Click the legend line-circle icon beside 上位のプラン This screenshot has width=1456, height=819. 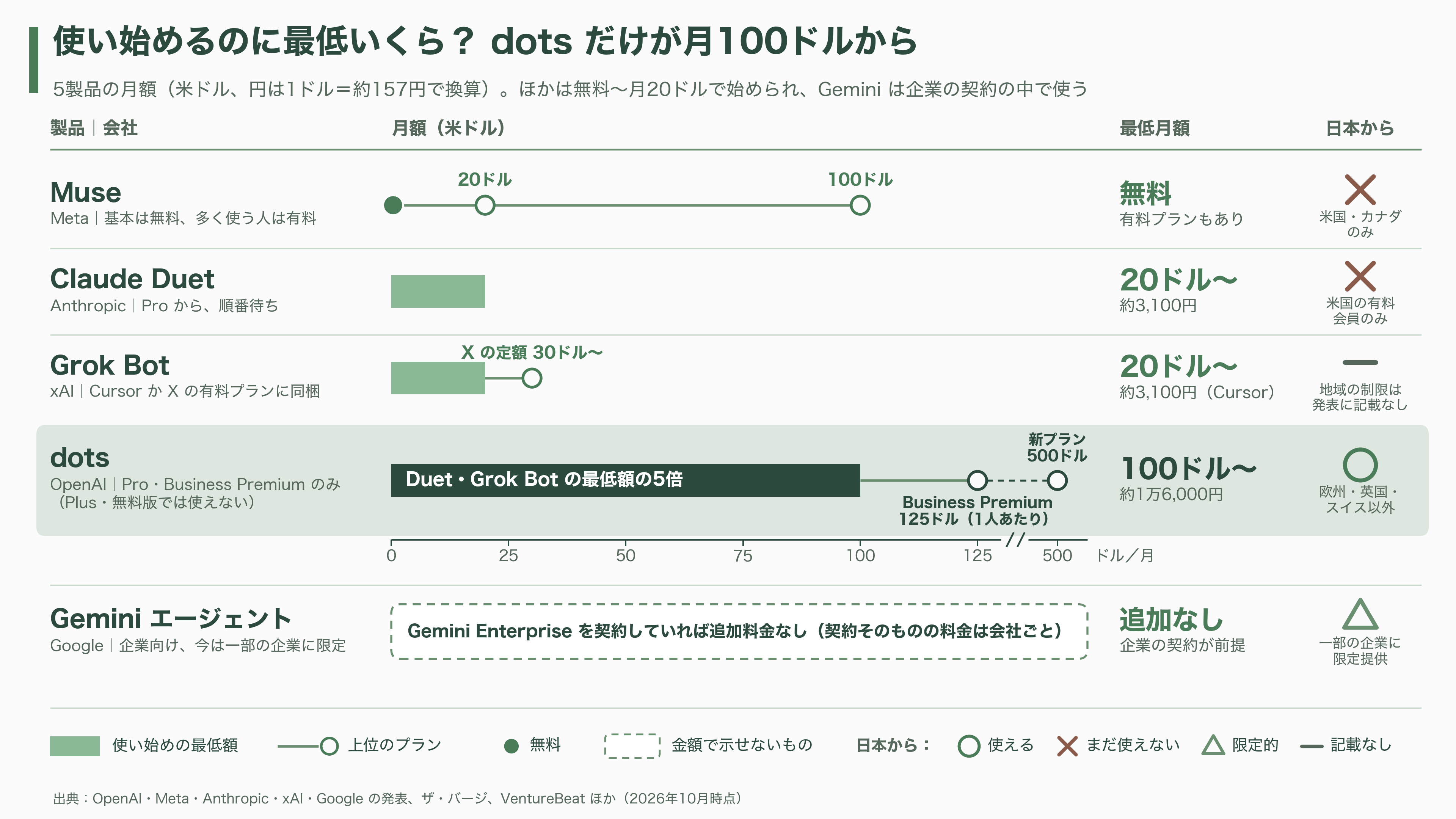(x=308, y=746)
